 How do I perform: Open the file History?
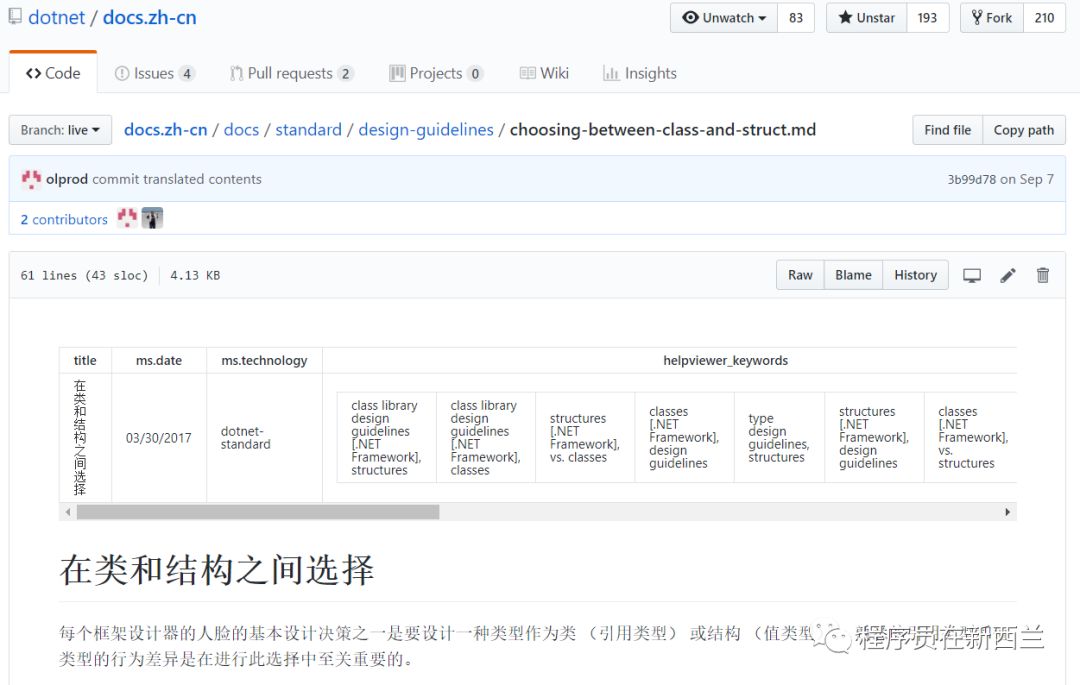click(915, 275)
